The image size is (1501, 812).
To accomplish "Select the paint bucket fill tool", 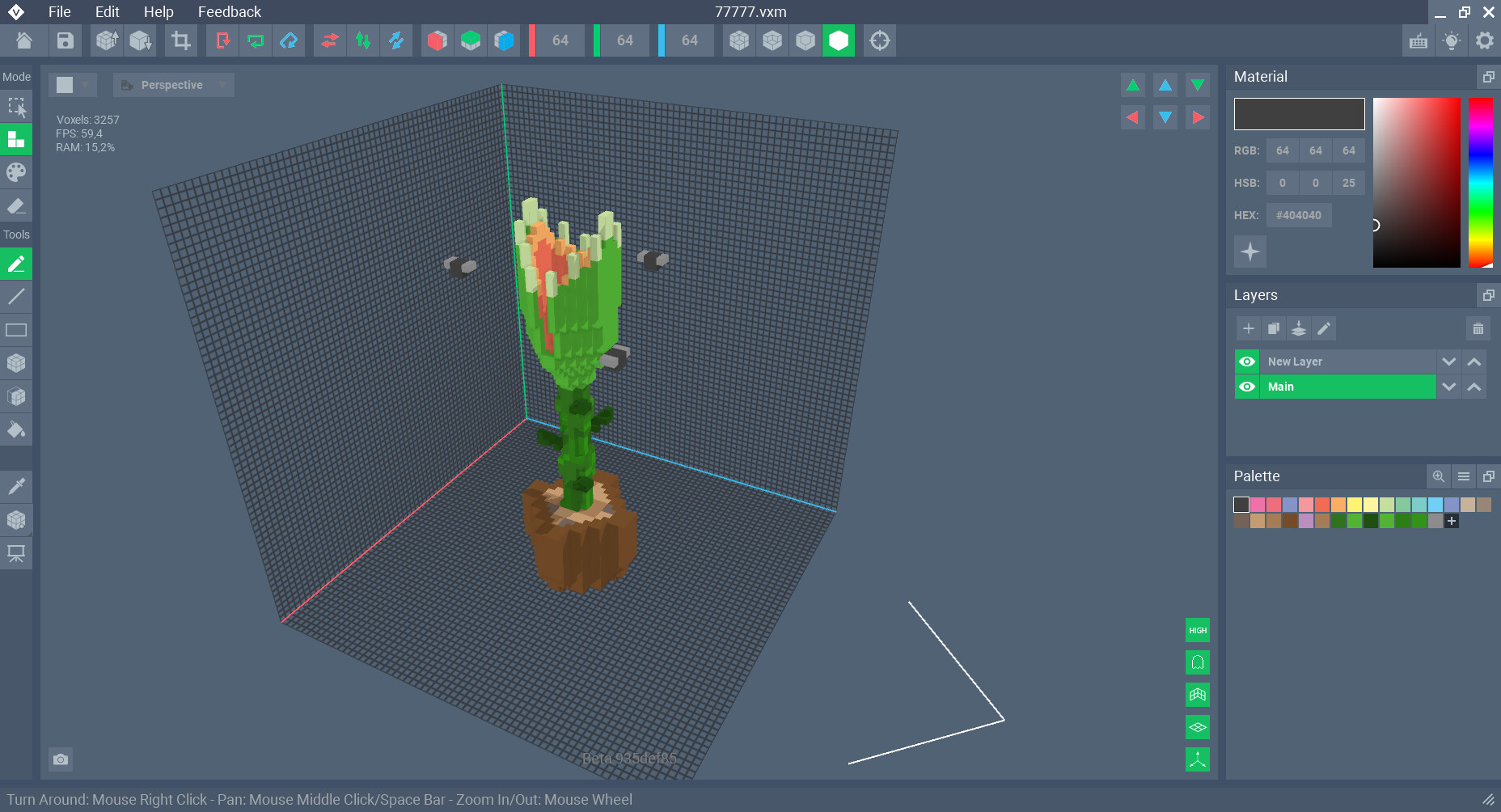I will (x=16, y=429).
